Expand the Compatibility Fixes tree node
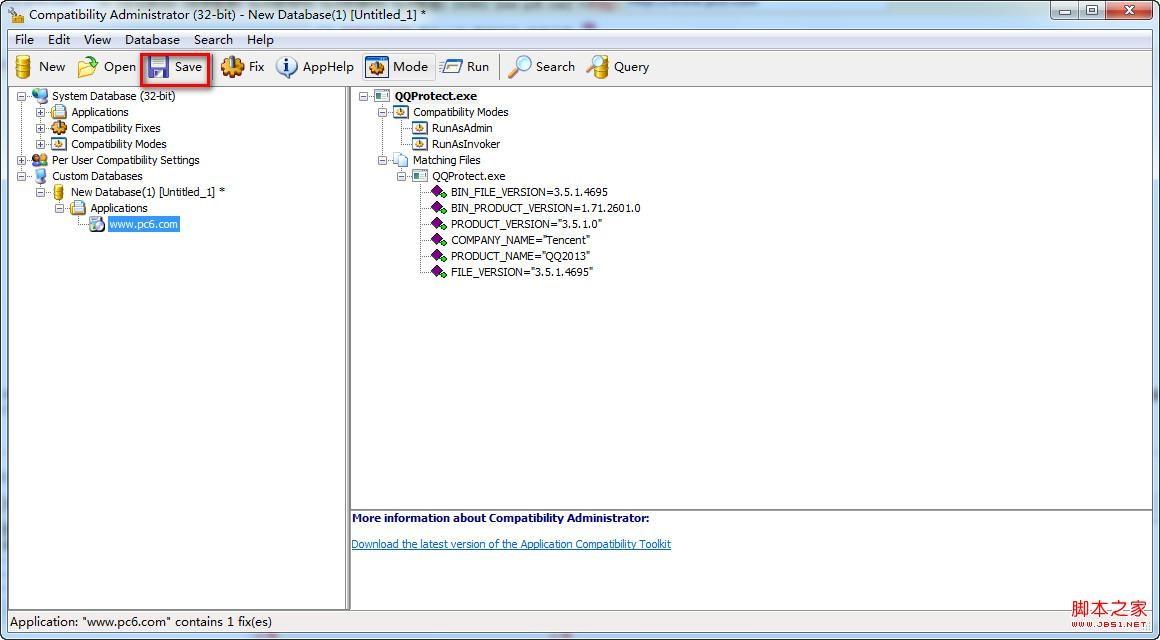The width and height of the screenshot is (1160, 640). 41,128
